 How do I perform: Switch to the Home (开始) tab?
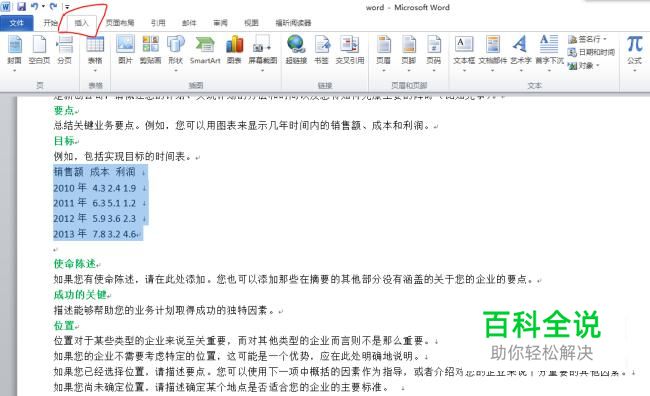click(51, 23)
